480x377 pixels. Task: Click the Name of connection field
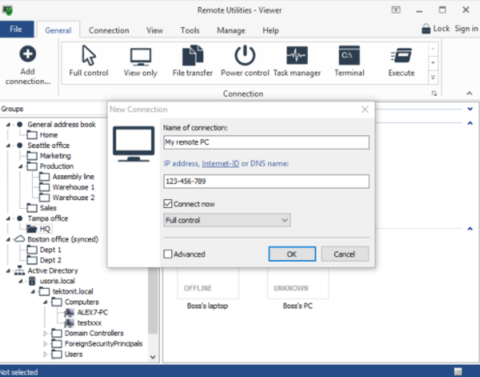click(x=266, y=142)
